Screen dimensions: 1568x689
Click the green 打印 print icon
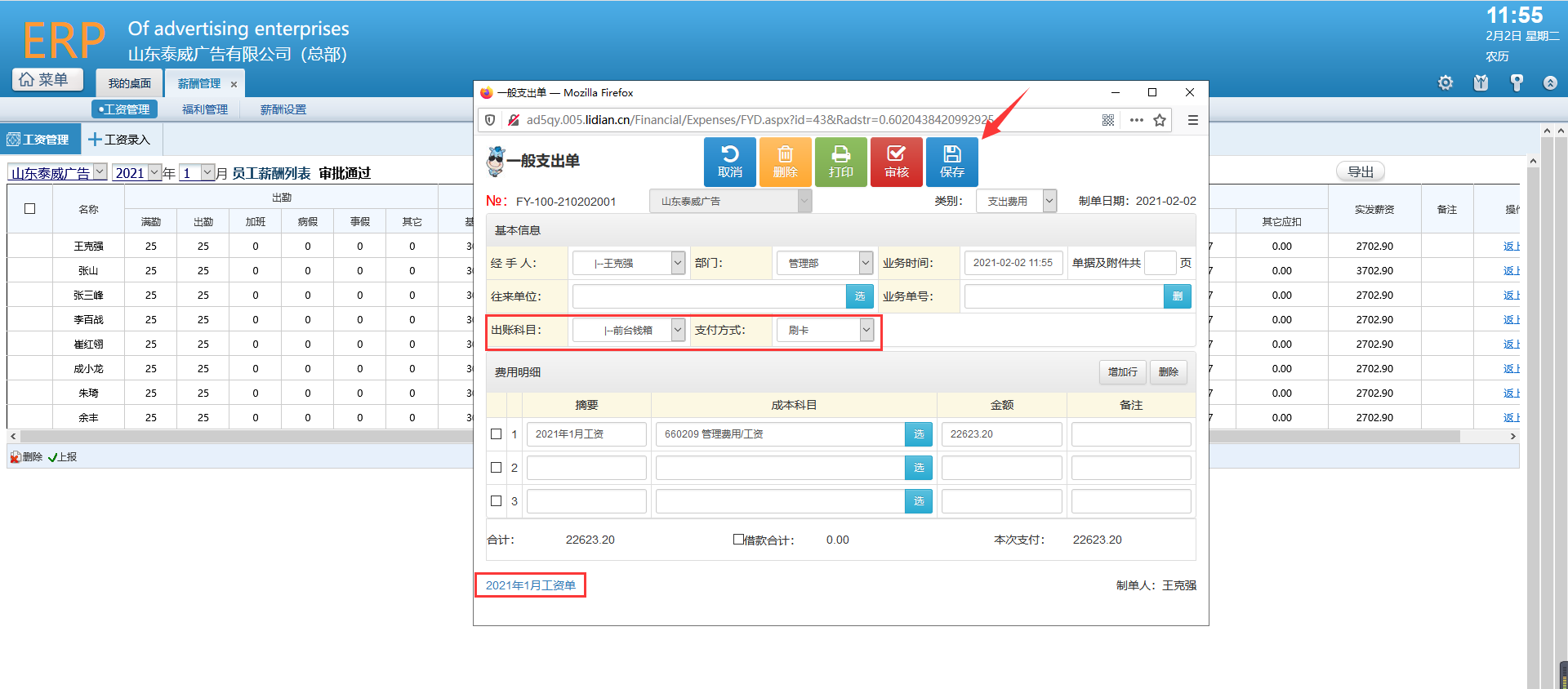click(x=841, y=162)
